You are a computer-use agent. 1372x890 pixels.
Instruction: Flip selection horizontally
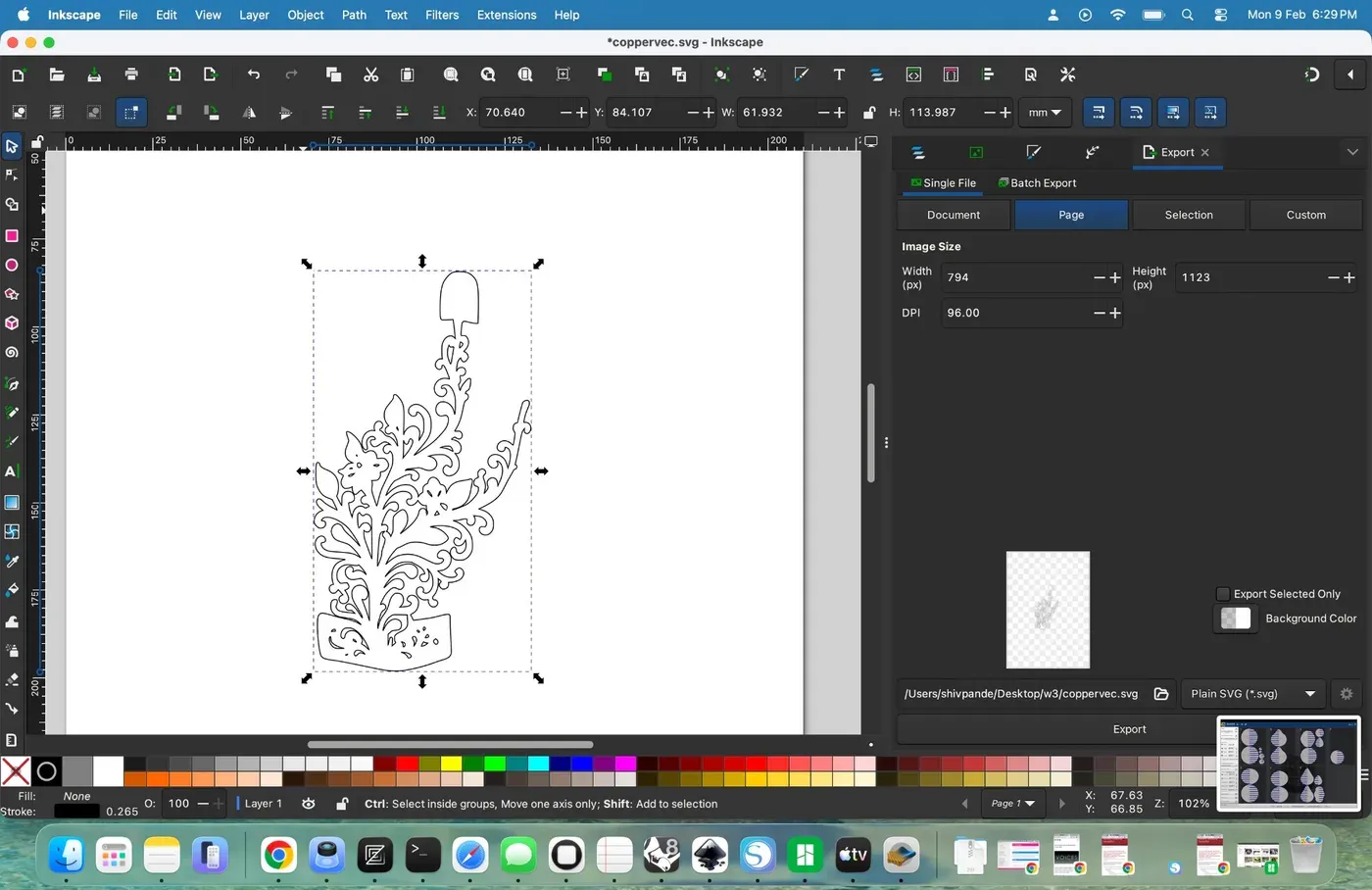pyautogui.click(x=249, y=113)
